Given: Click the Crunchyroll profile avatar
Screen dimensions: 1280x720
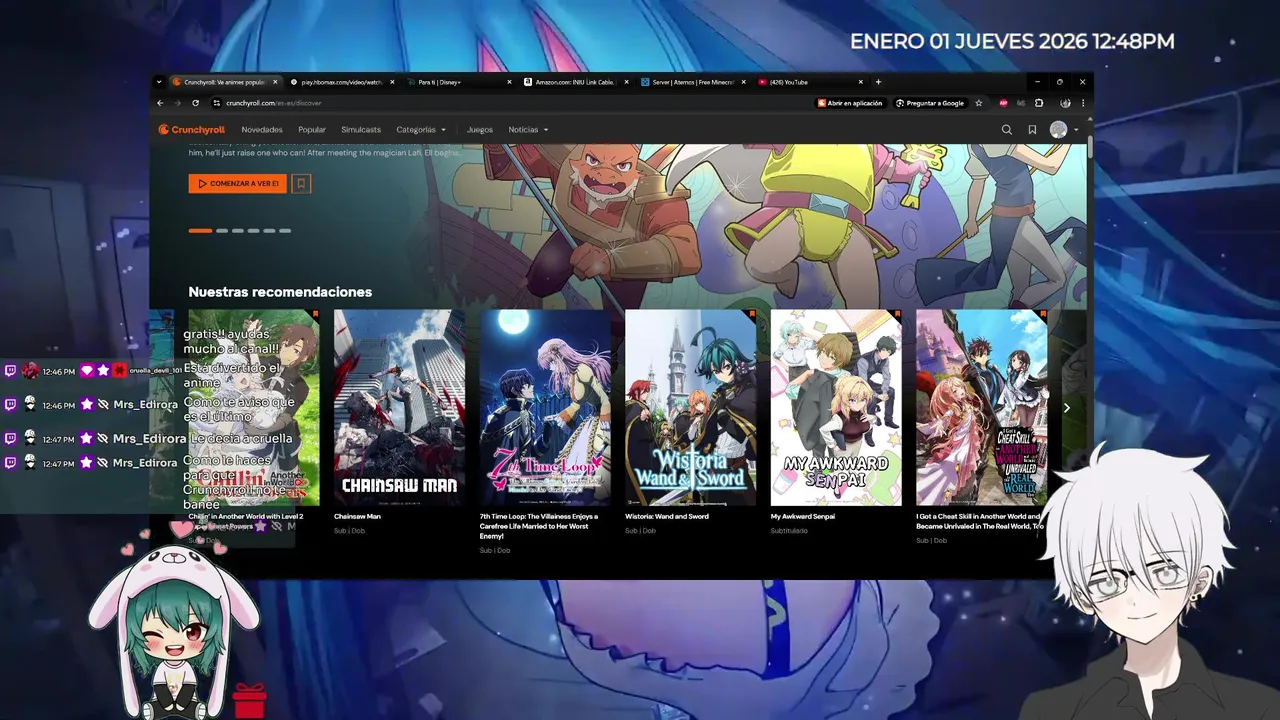Looking at the screenshot, I should [x=1058, y=129].
